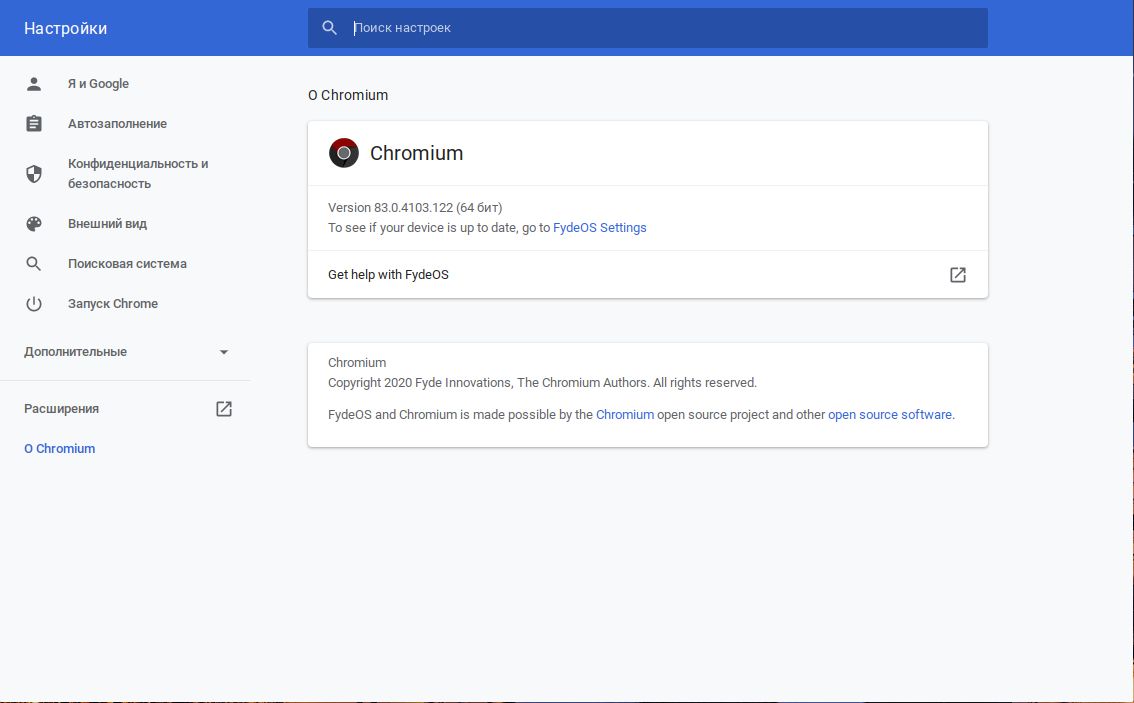Open the FydeOS Settings link
Image resolution: width=1134 pixels, height=703 pixels.
pyautogui.click(x=600, y=228)
